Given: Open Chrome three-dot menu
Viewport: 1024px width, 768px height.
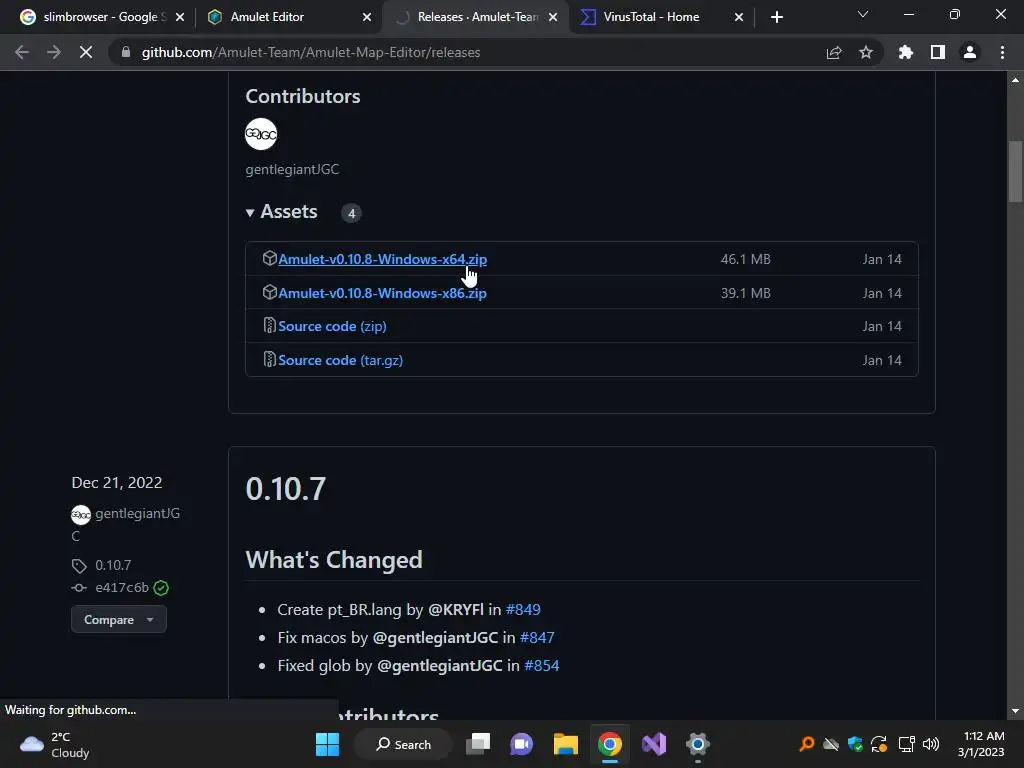Looking at the screenshot, I should tap(1002, 52).
